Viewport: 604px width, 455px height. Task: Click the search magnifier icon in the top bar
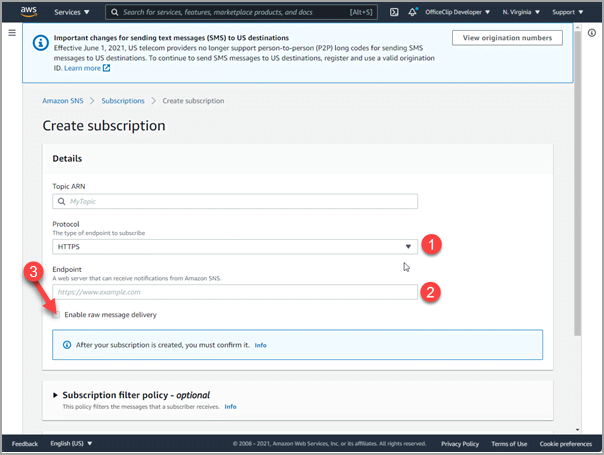coord(114,12)
